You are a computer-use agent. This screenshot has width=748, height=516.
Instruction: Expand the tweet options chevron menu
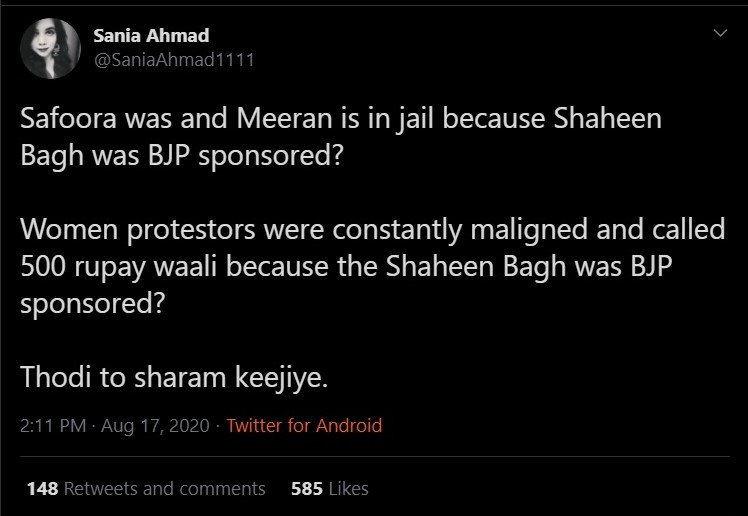pos(718,35)
